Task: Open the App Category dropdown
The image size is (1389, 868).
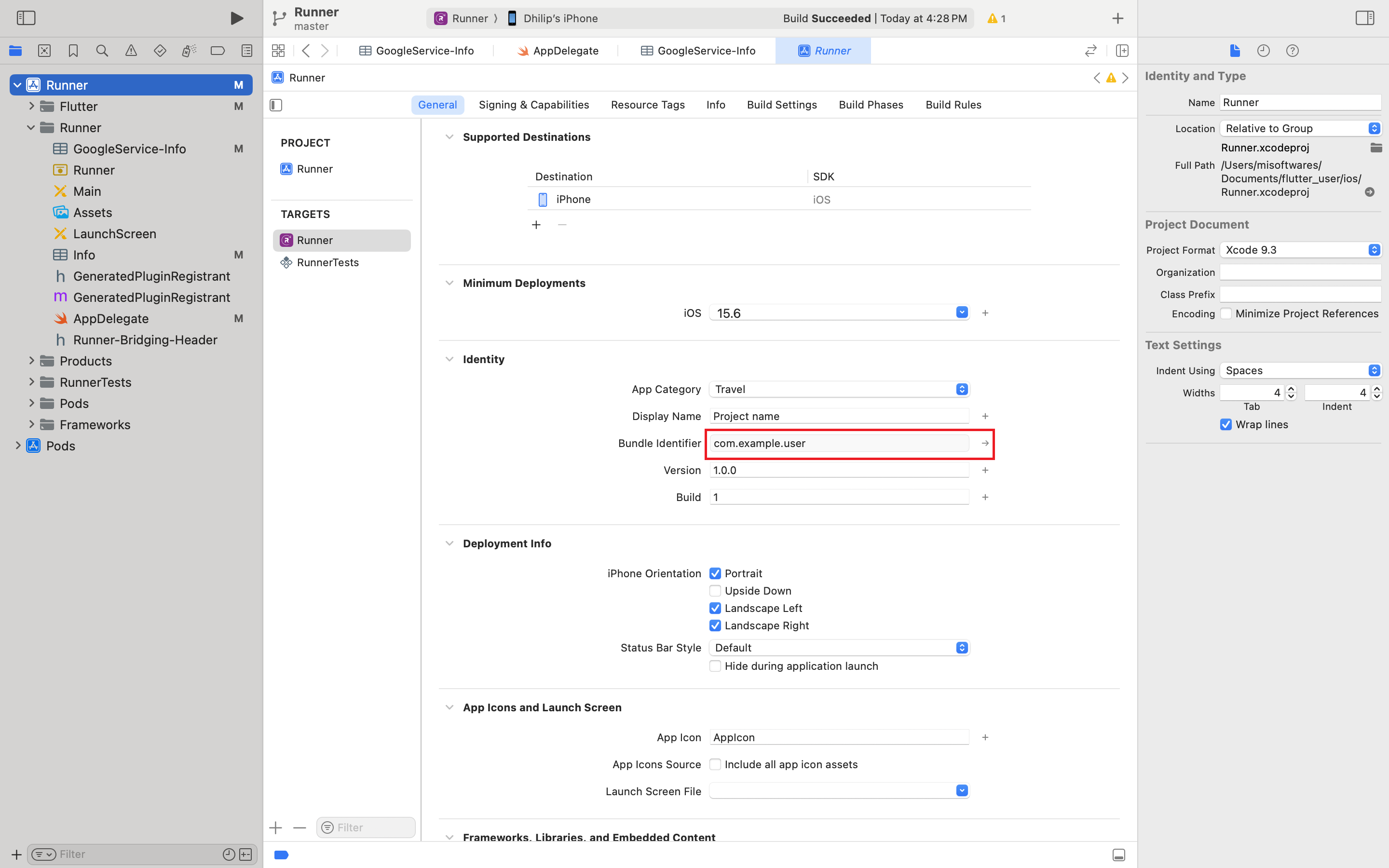Action: (839, 389)
